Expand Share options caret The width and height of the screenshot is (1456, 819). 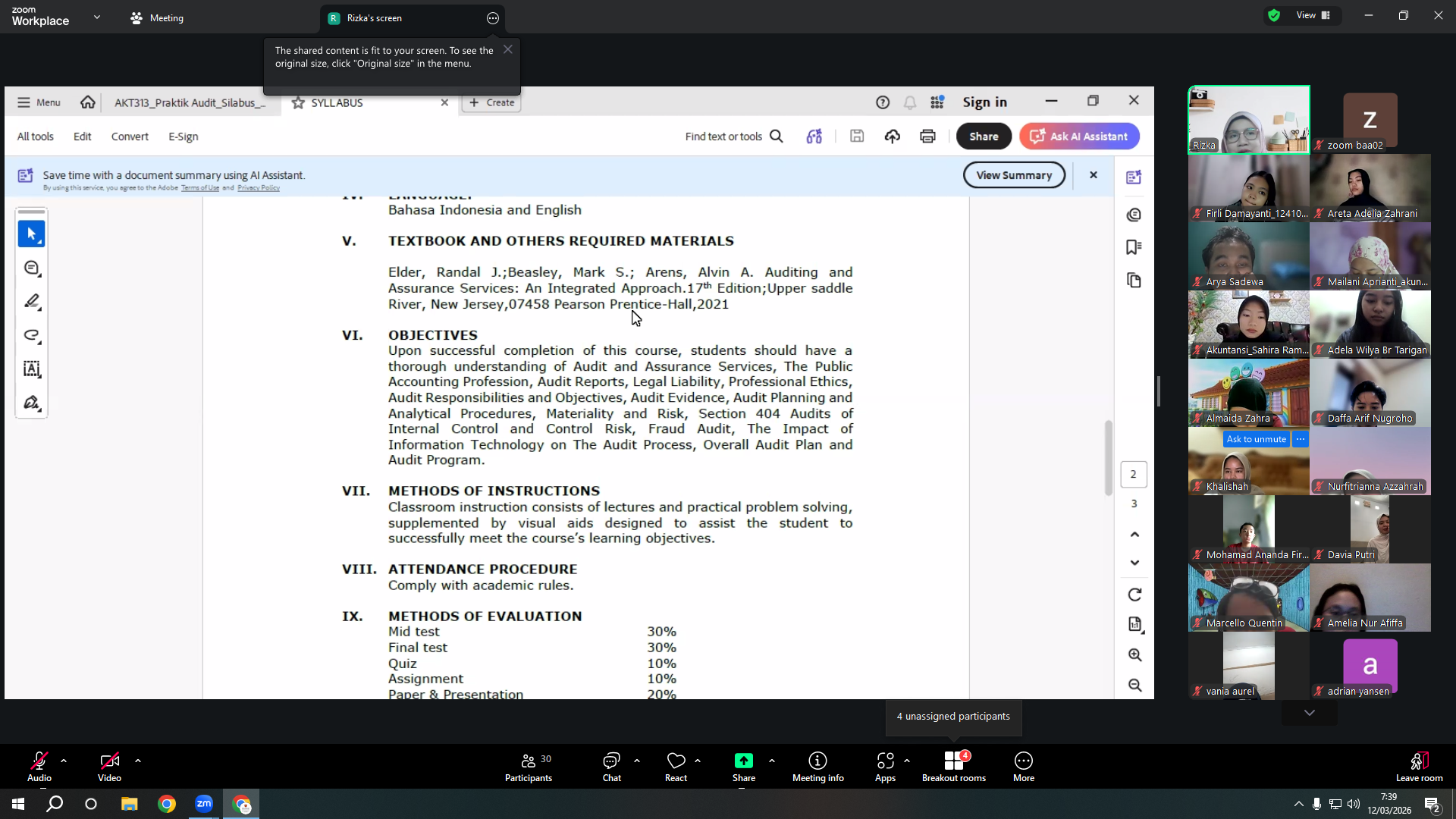[x=772, y=761]
